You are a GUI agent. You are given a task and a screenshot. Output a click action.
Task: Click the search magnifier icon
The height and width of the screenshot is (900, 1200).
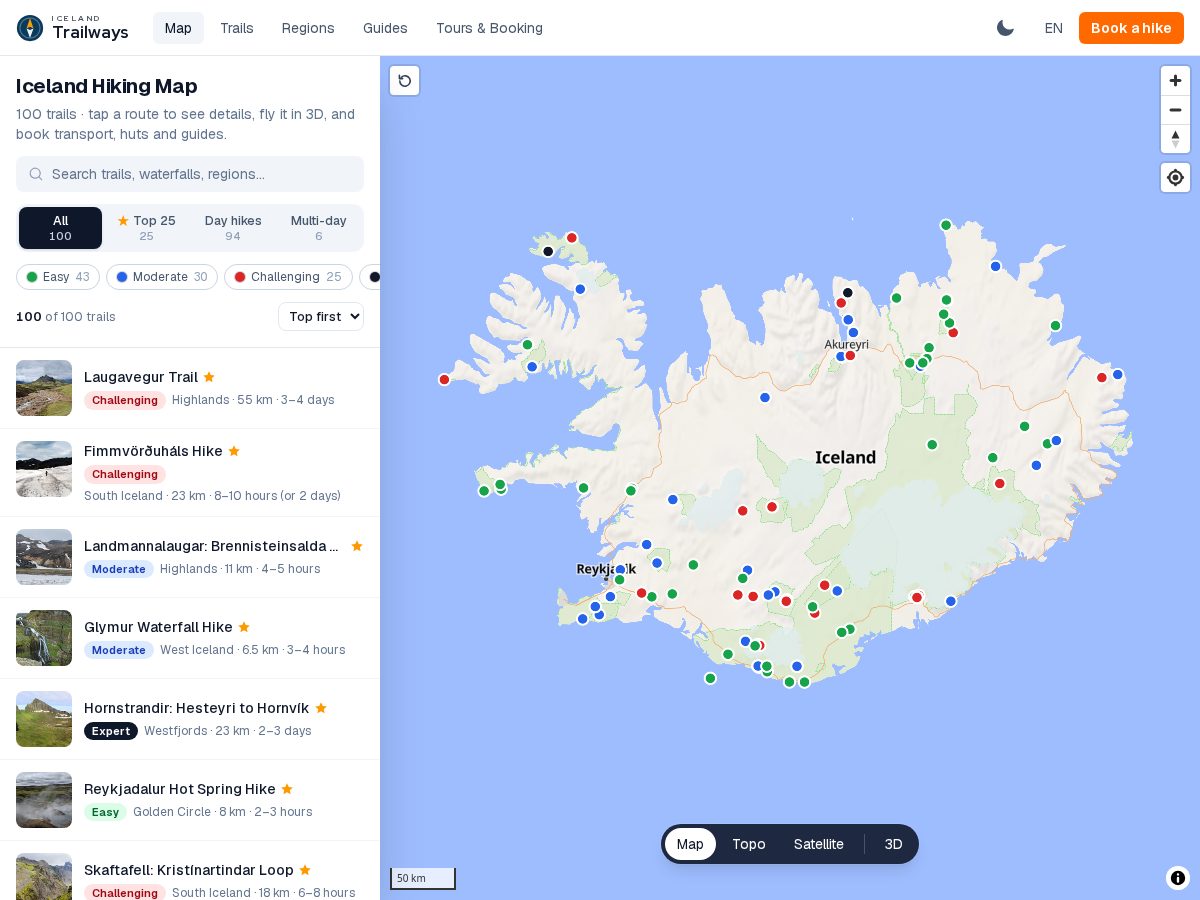click(x=36, y=174)
